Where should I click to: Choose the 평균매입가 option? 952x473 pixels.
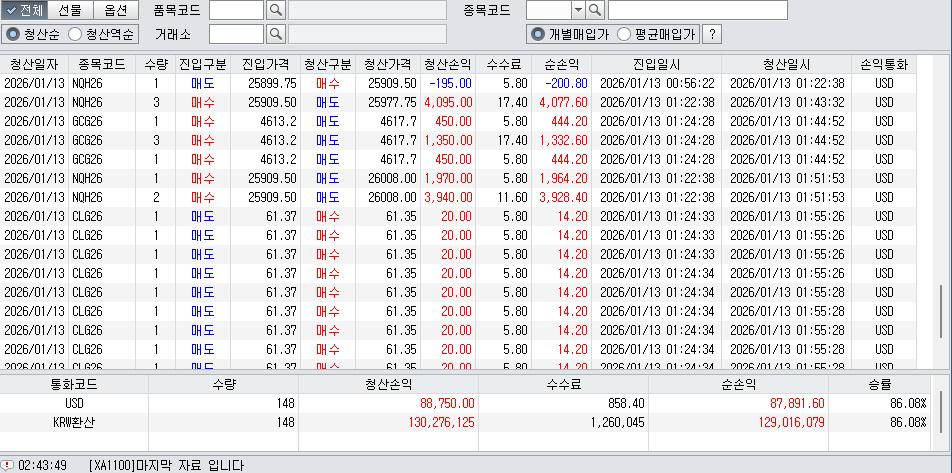click(x=624, y=34)
